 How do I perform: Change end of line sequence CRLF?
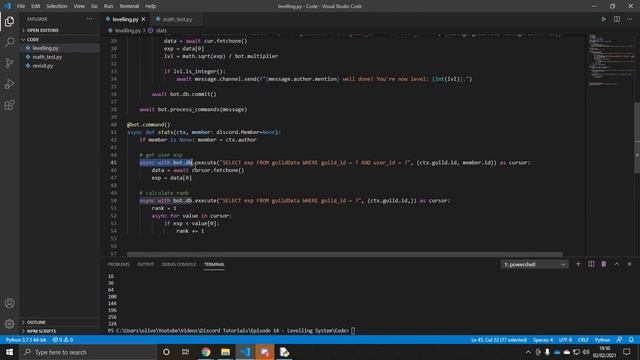point(583,340)
